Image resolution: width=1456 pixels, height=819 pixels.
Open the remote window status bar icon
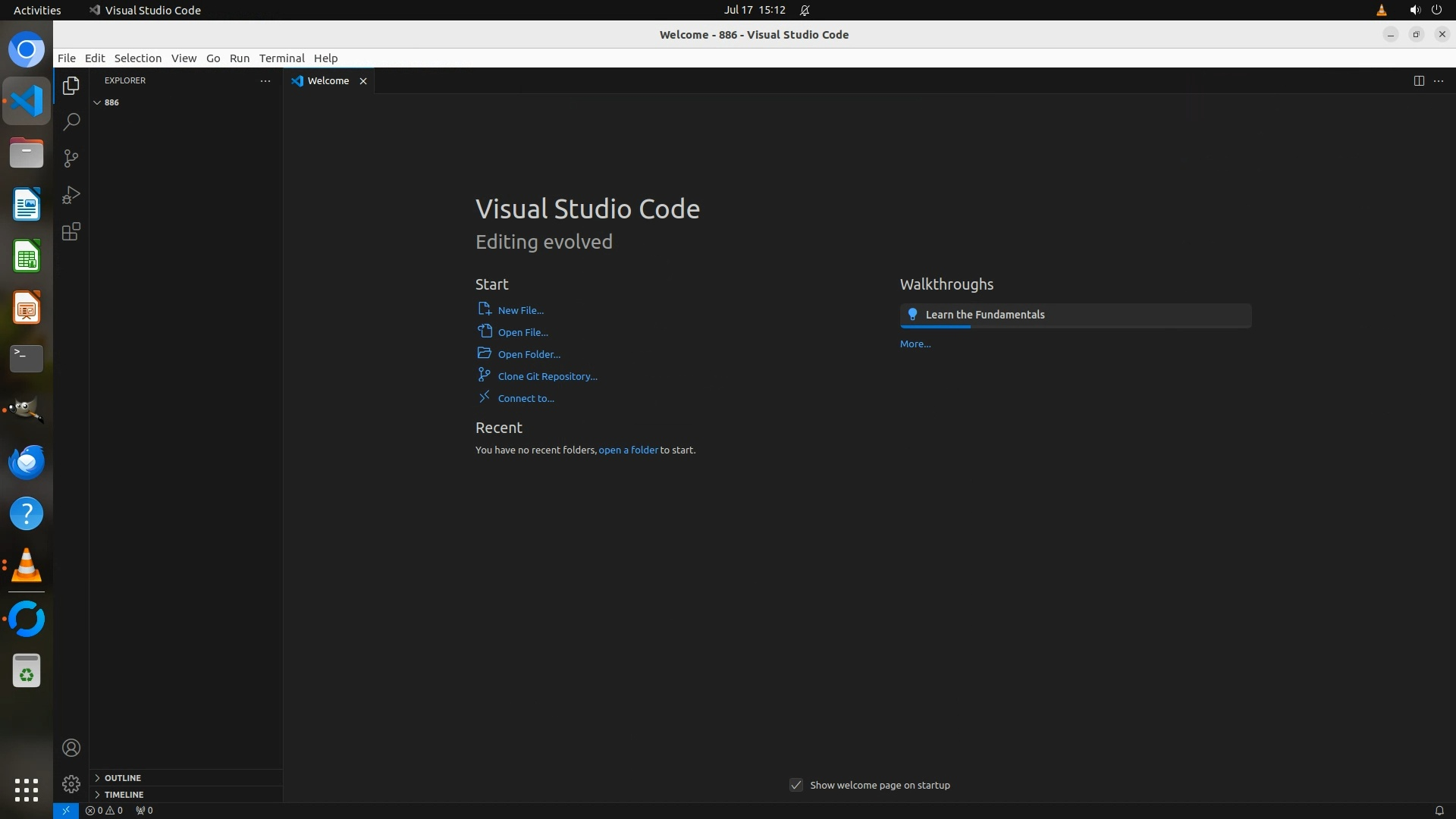point(66,810)
